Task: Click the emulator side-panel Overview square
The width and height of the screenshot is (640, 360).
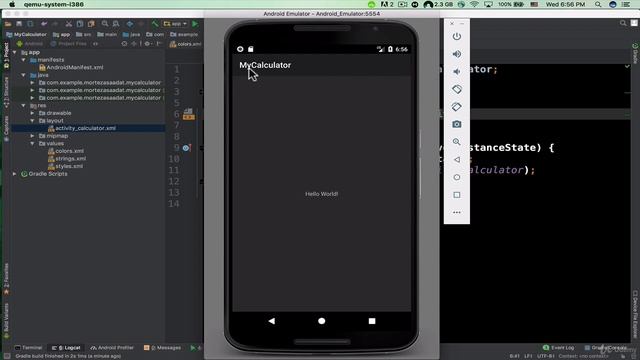Action: [457, 195]
